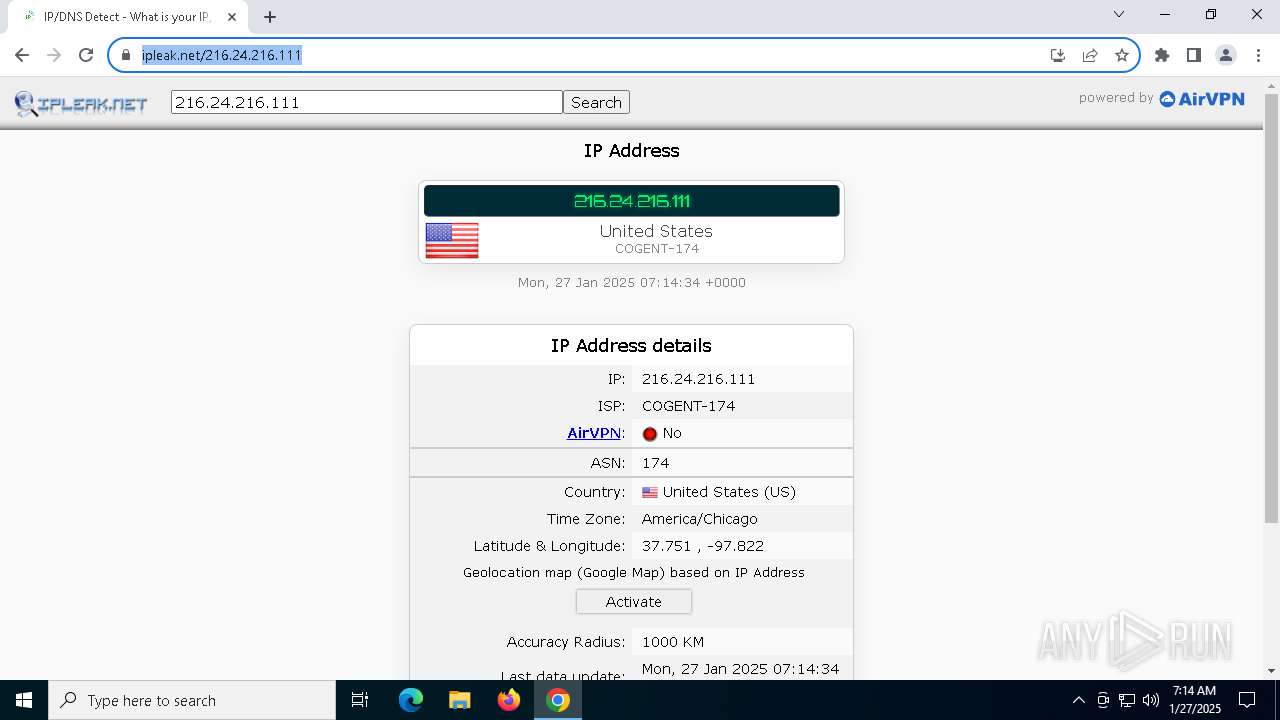The width and height of the screenshot is (1280, 720).
Task: Open the tab search dropdown
Action: coord(1119,15)
